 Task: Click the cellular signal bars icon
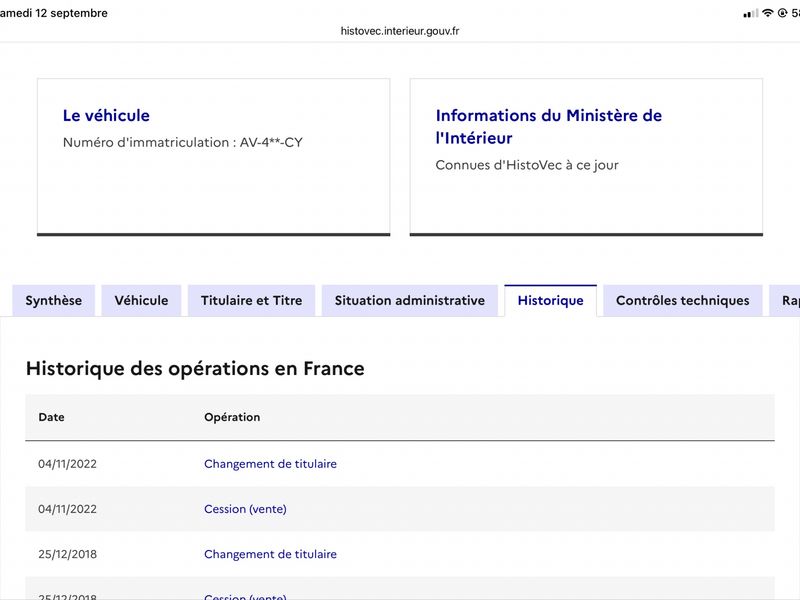[751, 14]
